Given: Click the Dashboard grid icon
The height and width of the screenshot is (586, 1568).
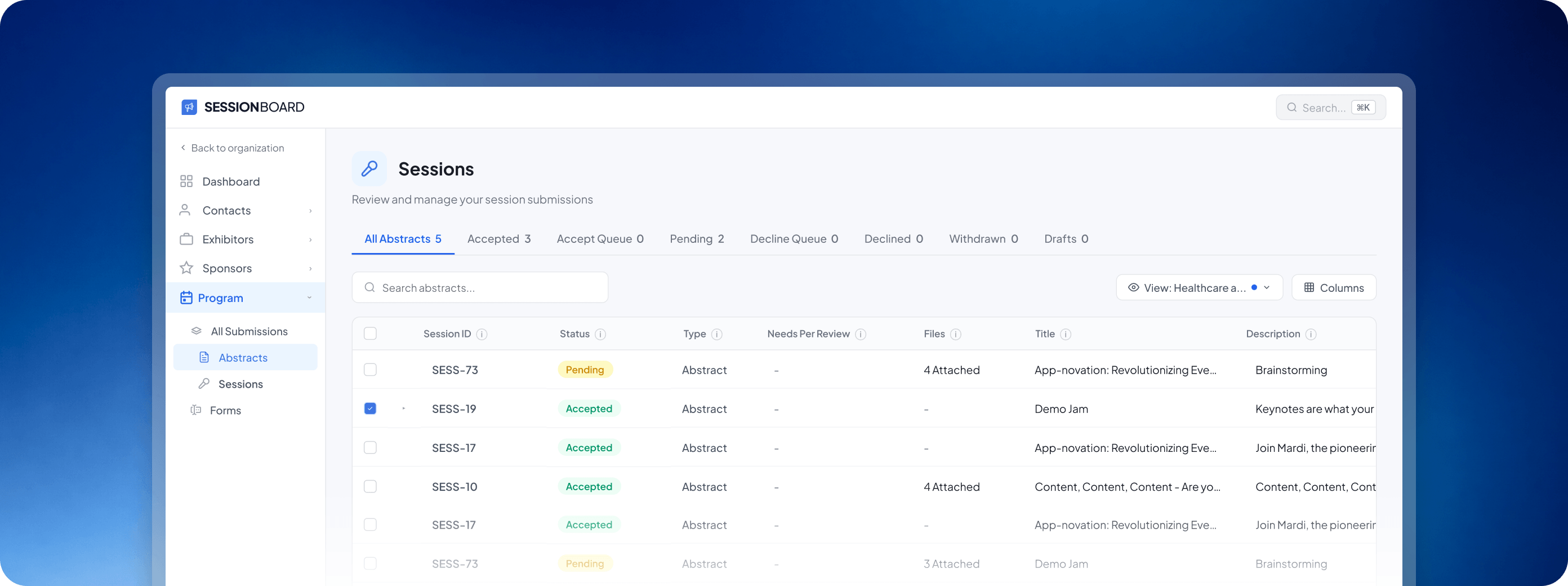Looking at the screenshot, I should pyautogui.click(x=186, y=181).
